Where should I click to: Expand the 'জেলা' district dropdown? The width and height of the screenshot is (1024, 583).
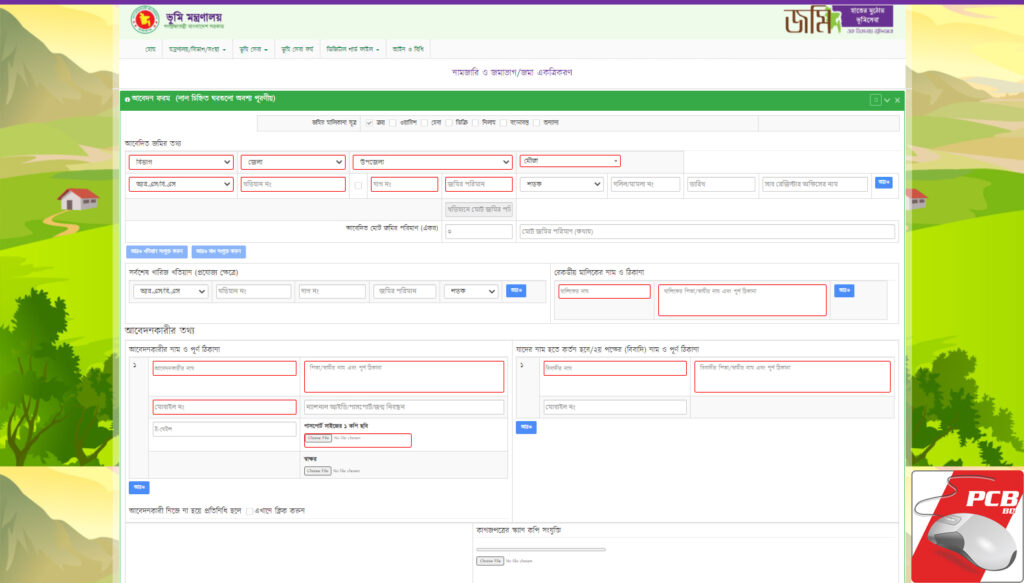tap(292, 162)
